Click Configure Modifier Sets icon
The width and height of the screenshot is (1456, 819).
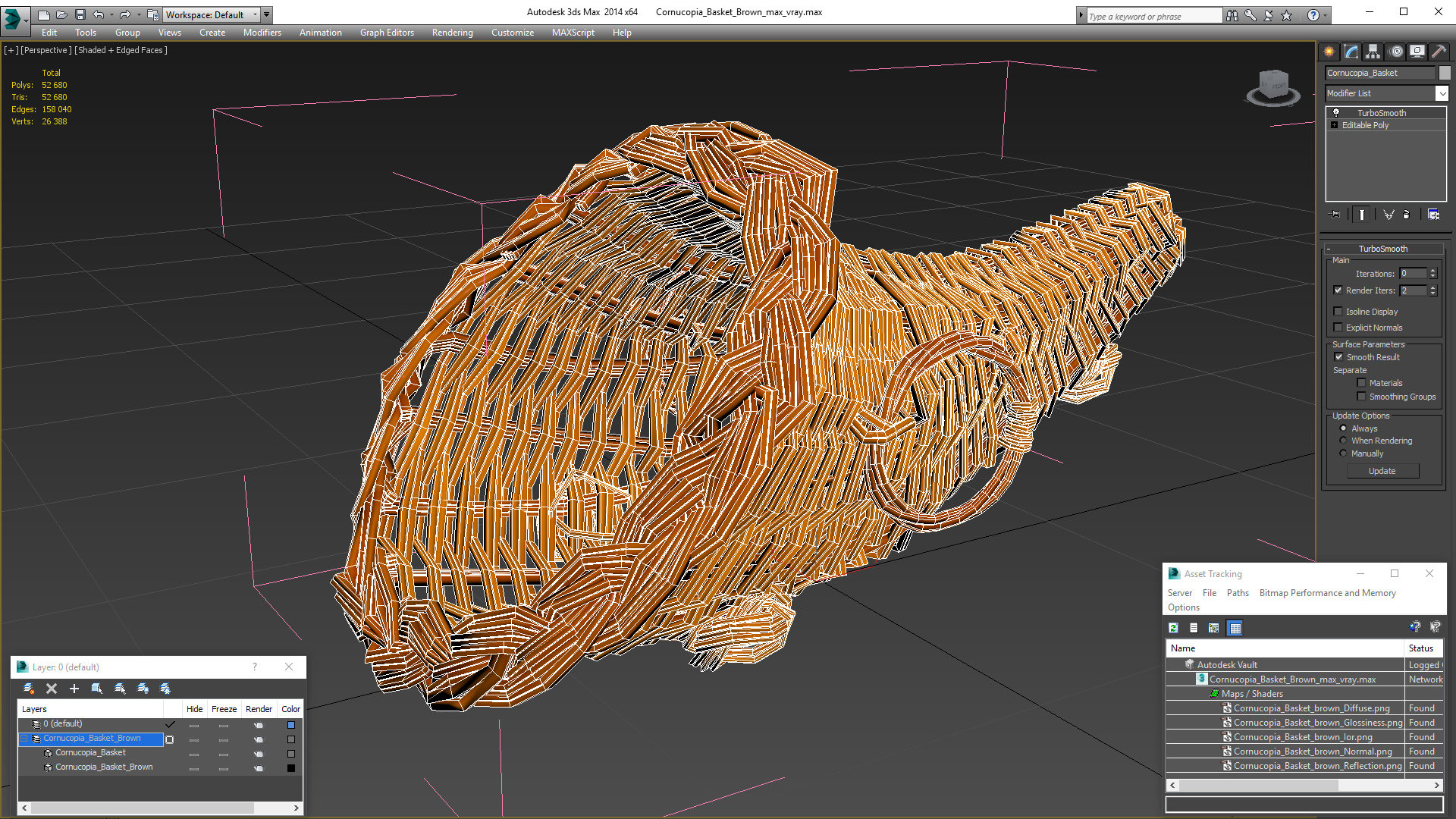point(1433,215)
